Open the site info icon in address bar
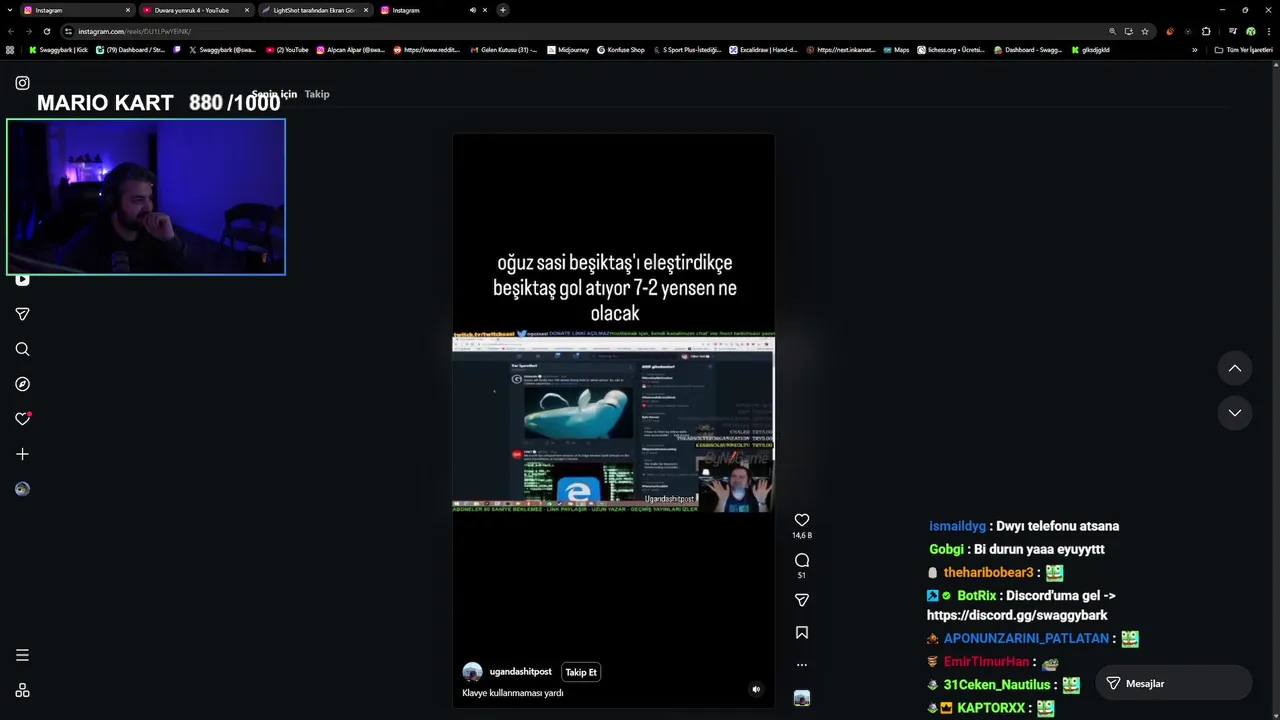Image resolution: width=1280 pixels, height=720 pixels. (x=68, y=31)
